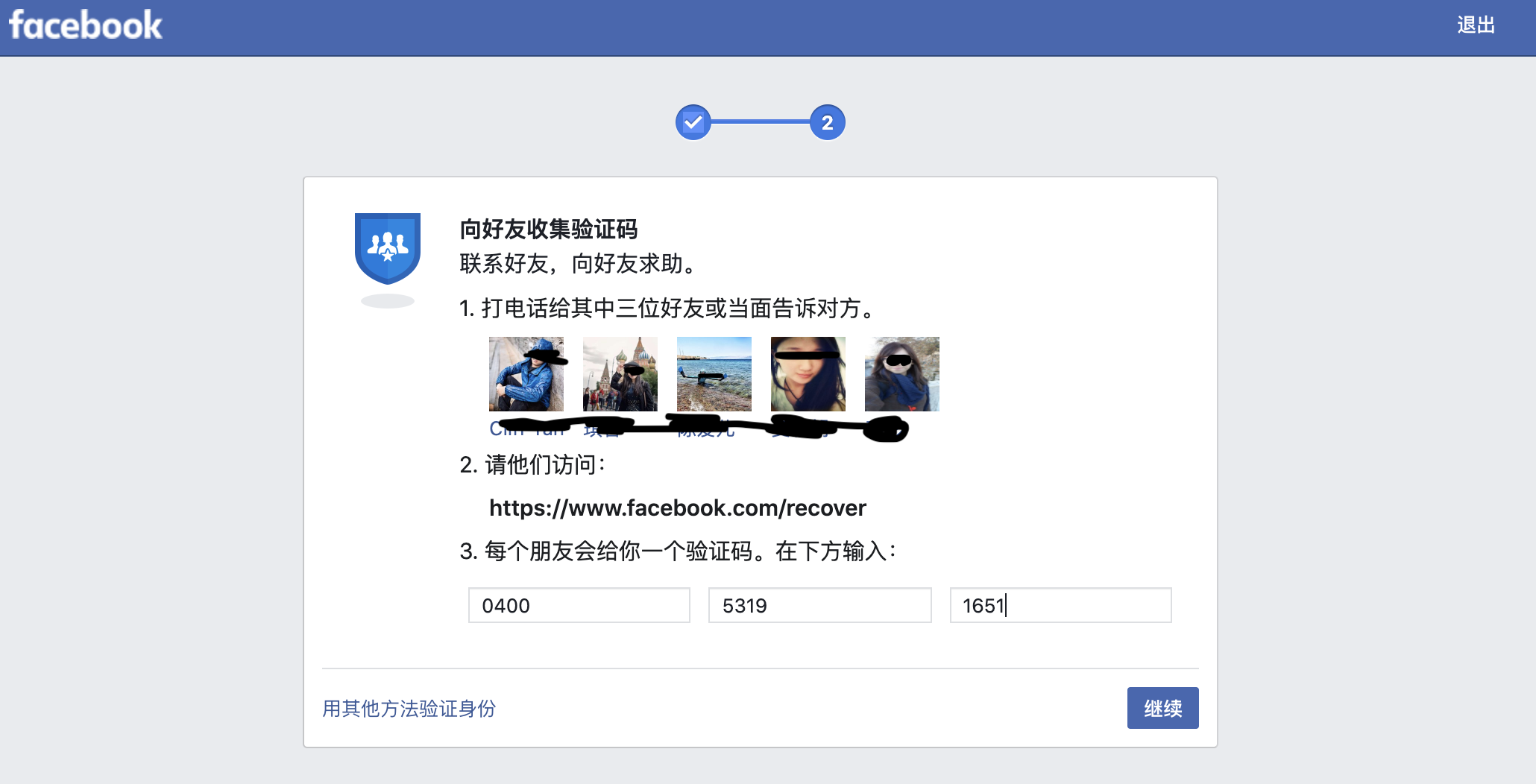Open friend photo with blue jacket
Viewport: 1536px width, 784px height.
[526, 374]
